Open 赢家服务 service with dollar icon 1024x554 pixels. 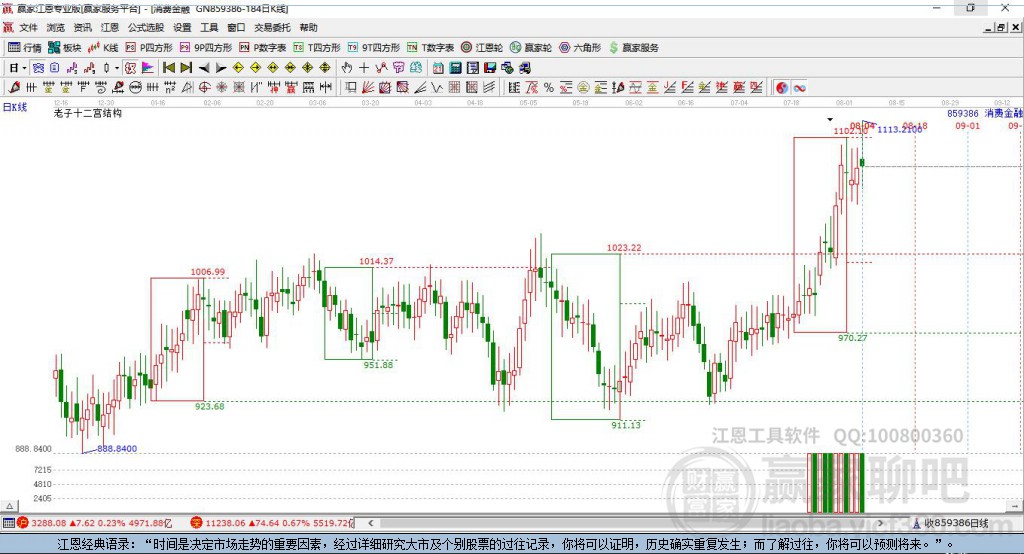tap(634, 48)
